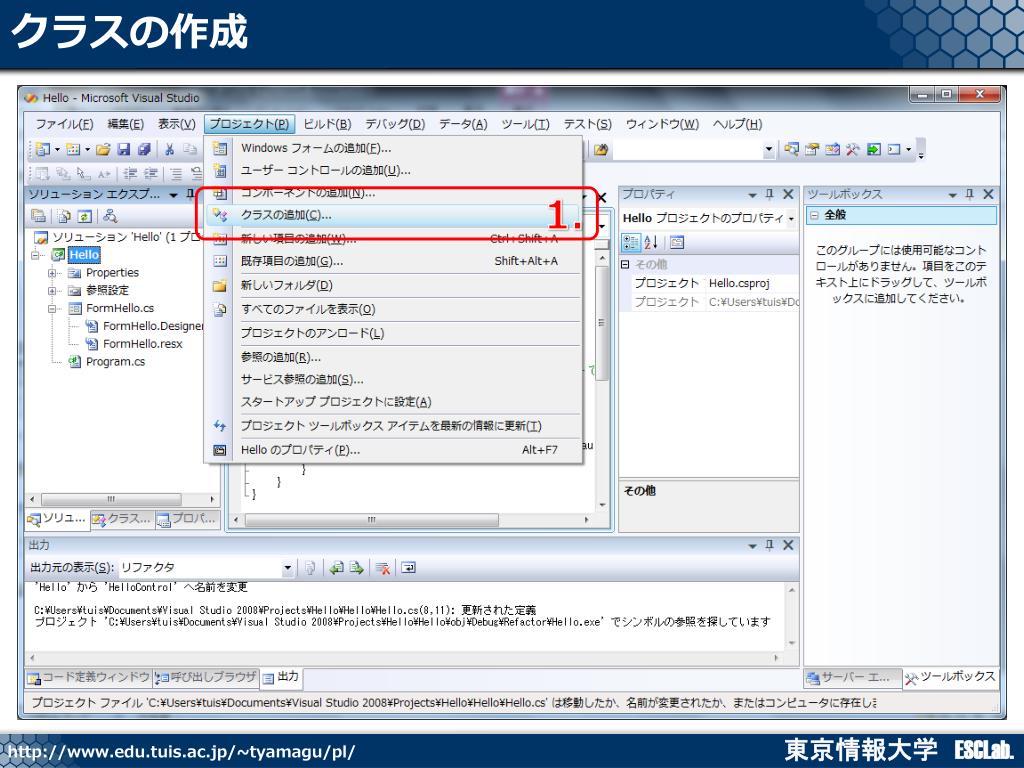The width and height of the screenshot is (1024, 768).
Task: Open the デバッグ(D) menu
Action: pos(394,124)
